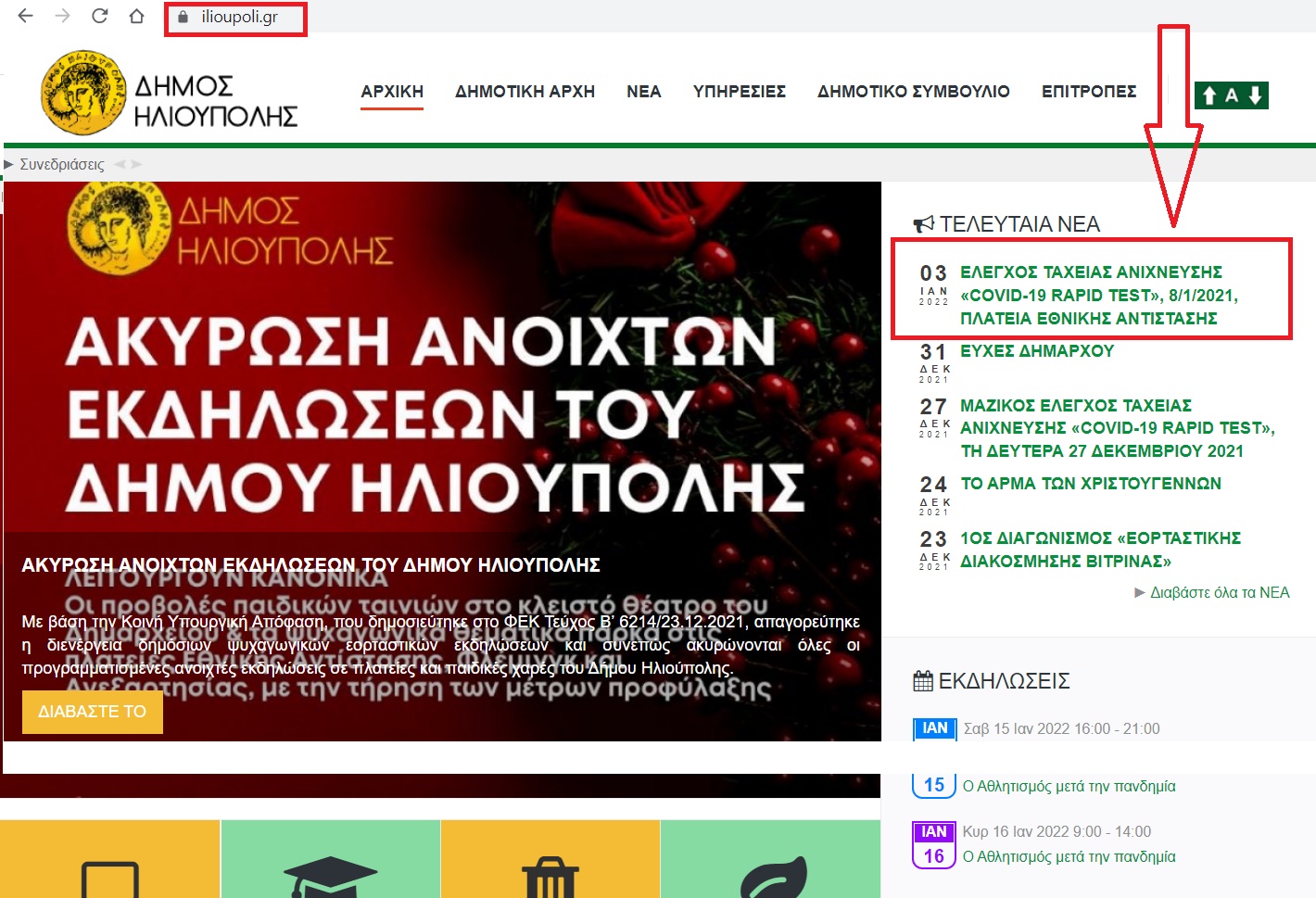Screen dimensions: 1316x898
Task: Click the ΤΕΛΕΥΤΑΙΑ ΝΕΑ section heading
Action: tap(1019, 224)
